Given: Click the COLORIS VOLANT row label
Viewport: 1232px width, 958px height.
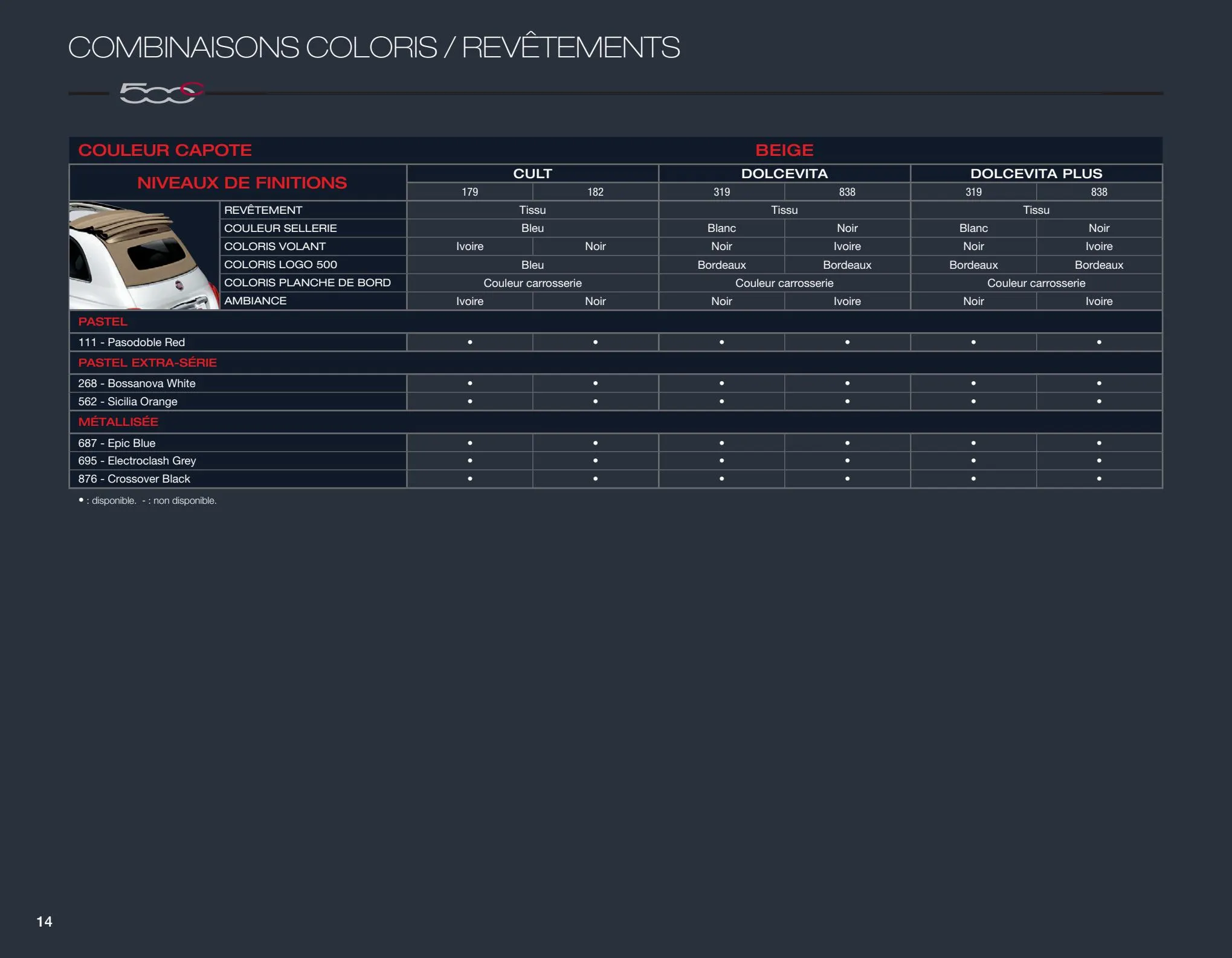Looking at the screenshot, I should click(274, 246).
